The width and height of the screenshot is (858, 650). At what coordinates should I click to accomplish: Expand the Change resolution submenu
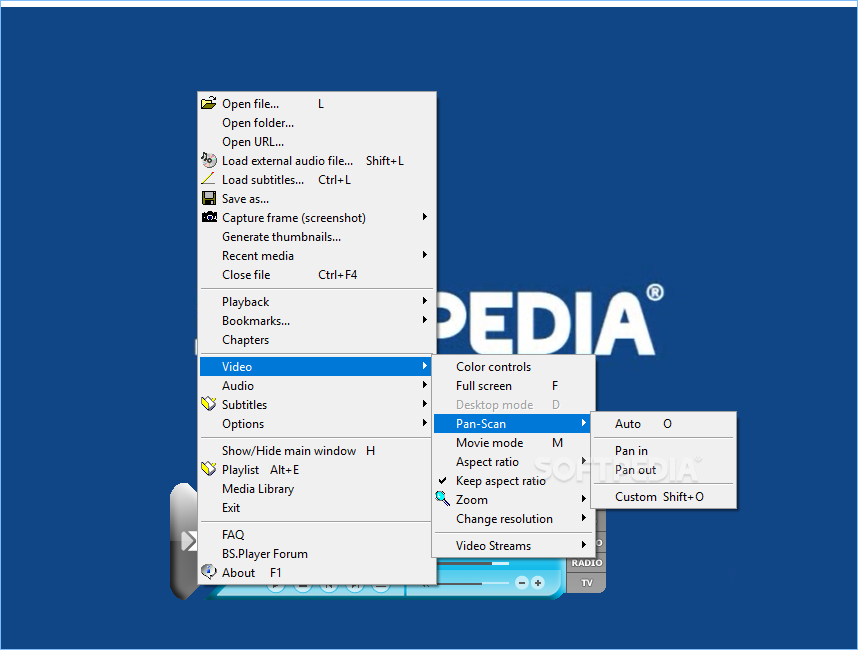pos(584,518)
